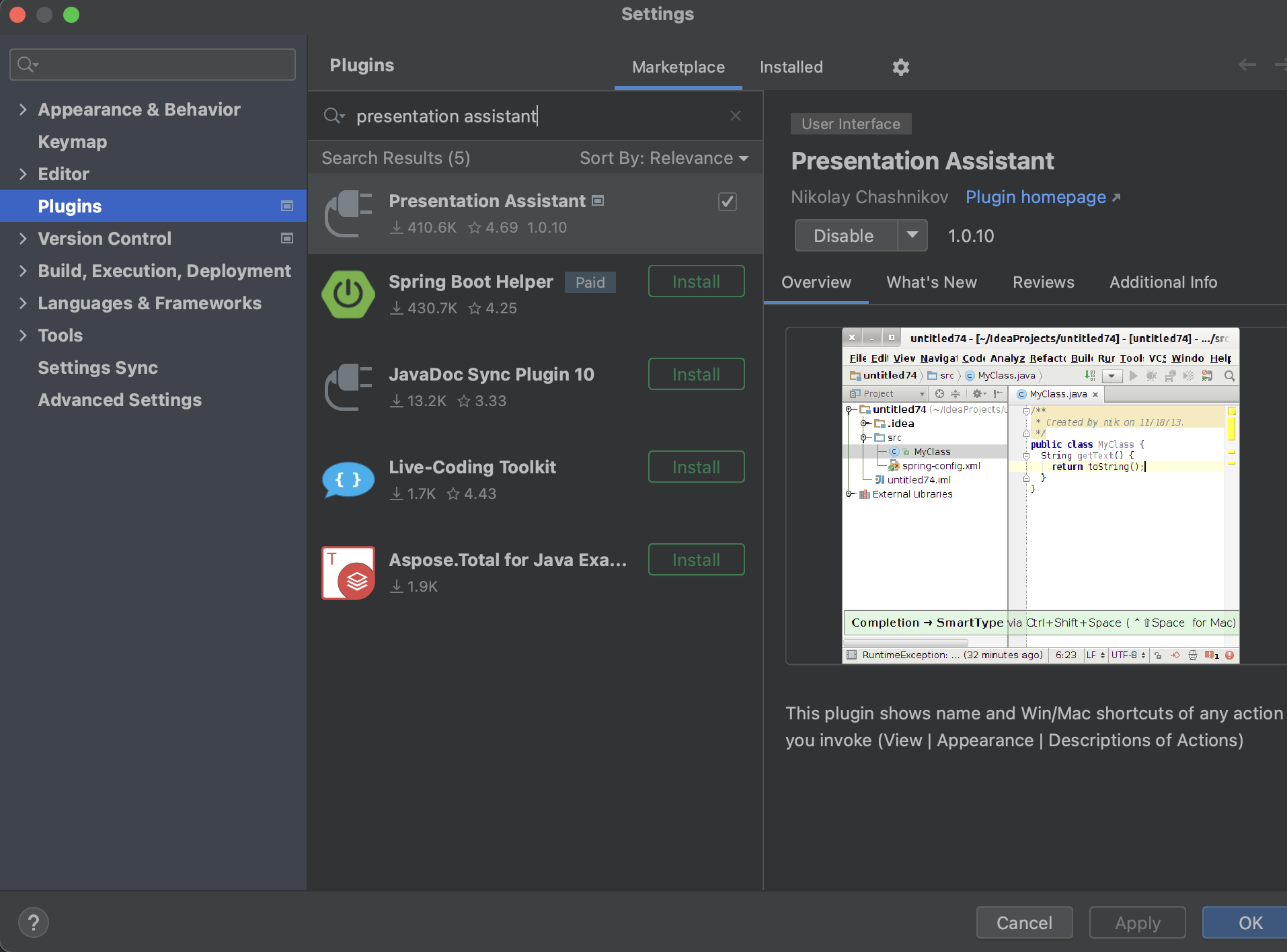Expand Version Control settings
Image resolution: width=1287 pixels, height=952 pixels.
(x=23, y=238)
